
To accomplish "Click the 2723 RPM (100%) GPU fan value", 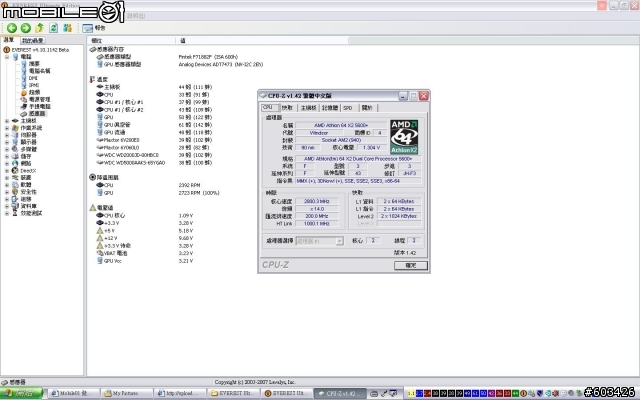I will coord(199,193).
